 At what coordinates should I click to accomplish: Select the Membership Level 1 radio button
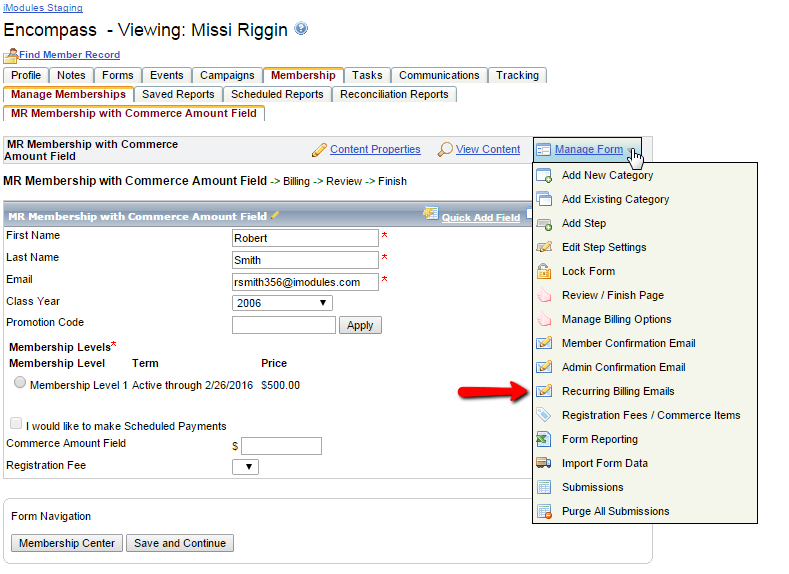point(20,382)
